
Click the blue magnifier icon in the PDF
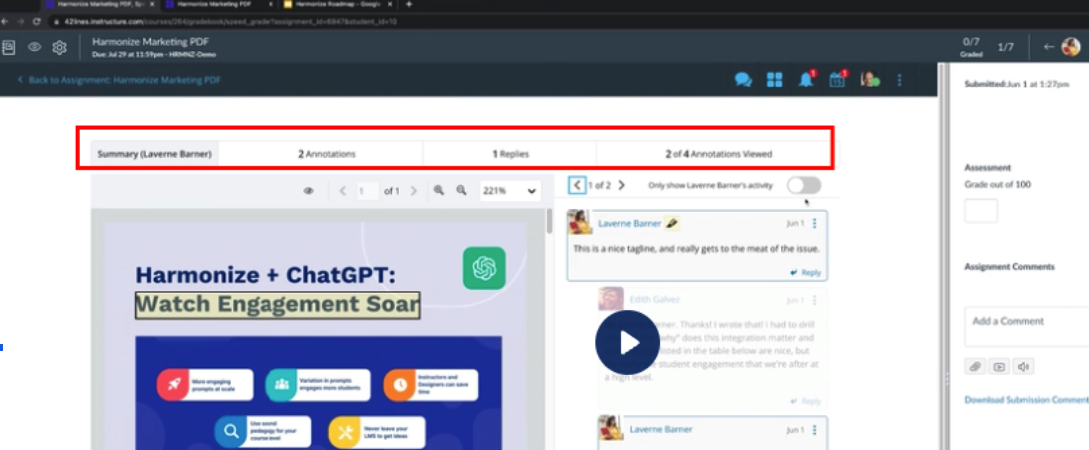(230, 432)
